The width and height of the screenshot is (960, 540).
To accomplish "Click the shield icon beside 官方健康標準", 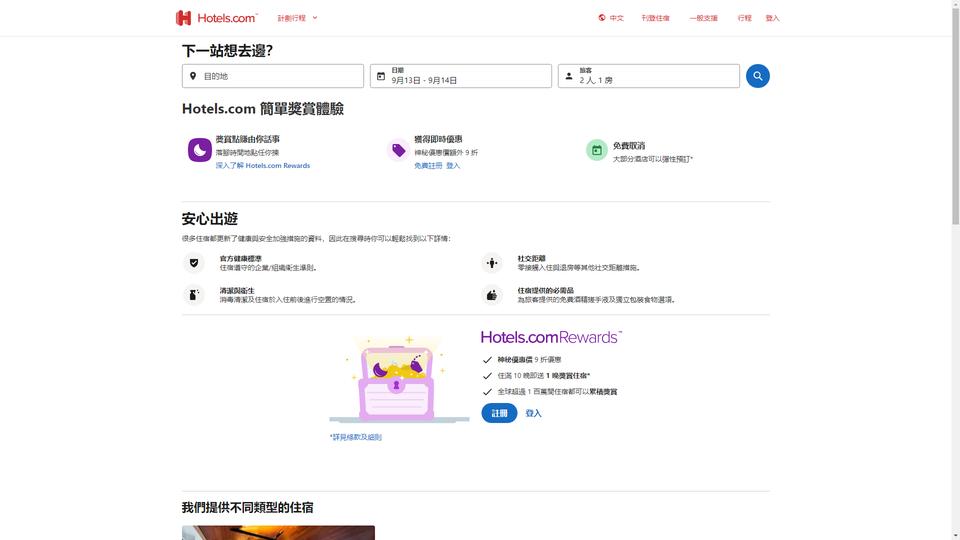I will pos(194,263).
